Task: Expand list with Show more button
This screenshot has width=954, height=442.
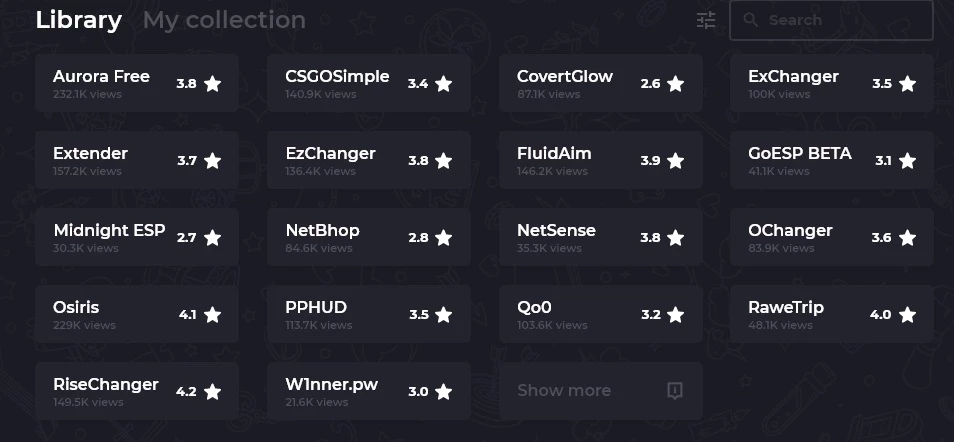Action: [601, 391]
